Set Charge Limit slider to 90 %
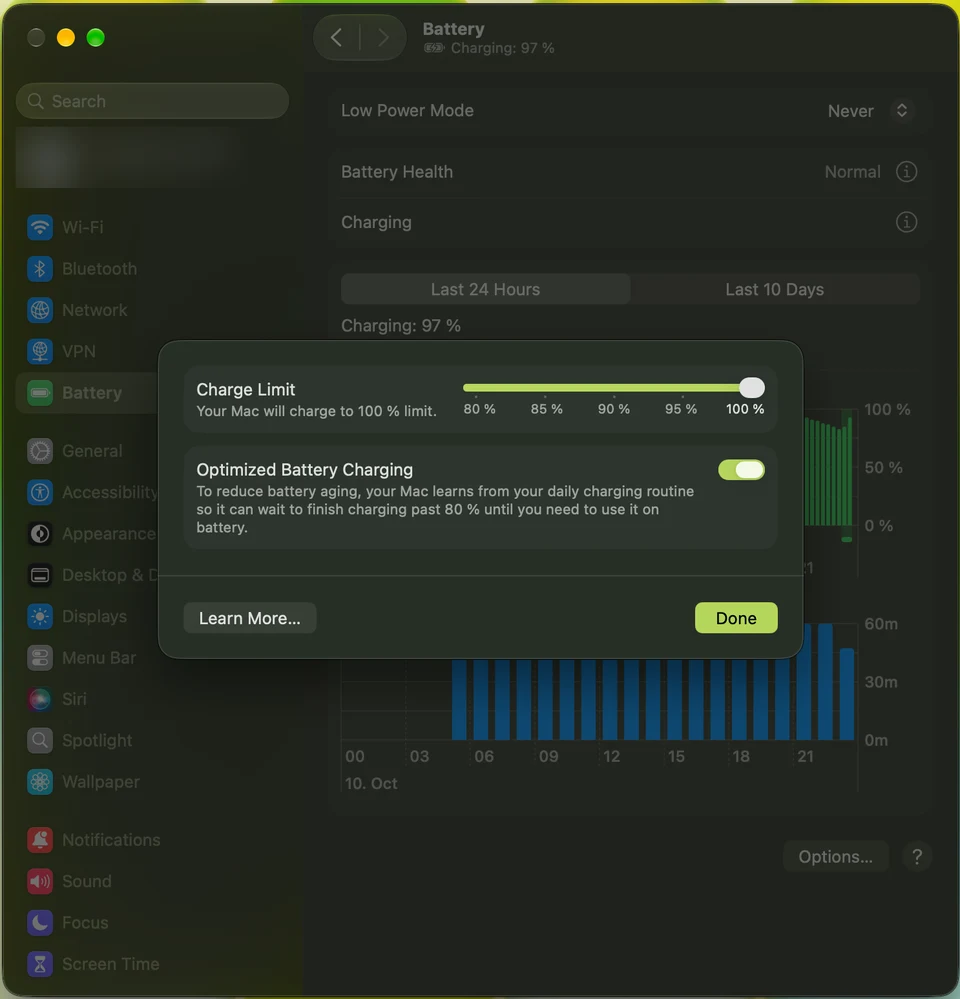The image size is (960, 999). [614, 387]
